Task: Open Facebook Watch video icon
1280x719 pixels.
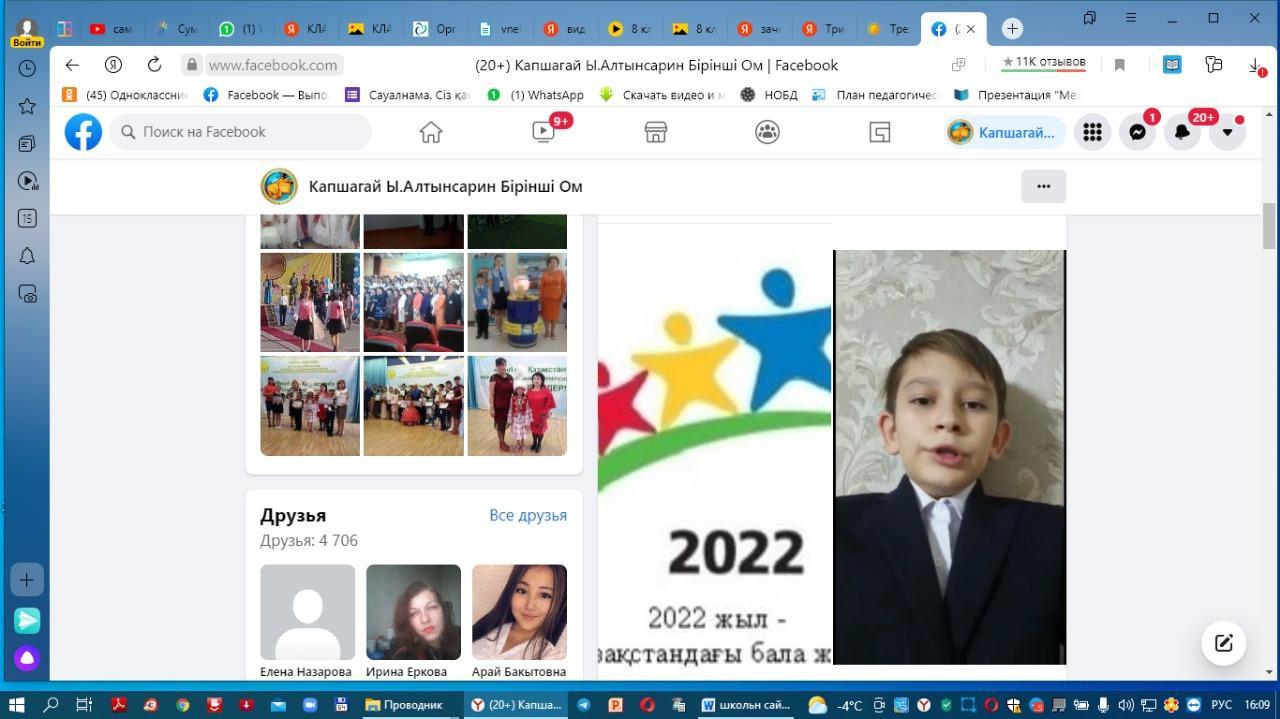Action: point(543,132)
